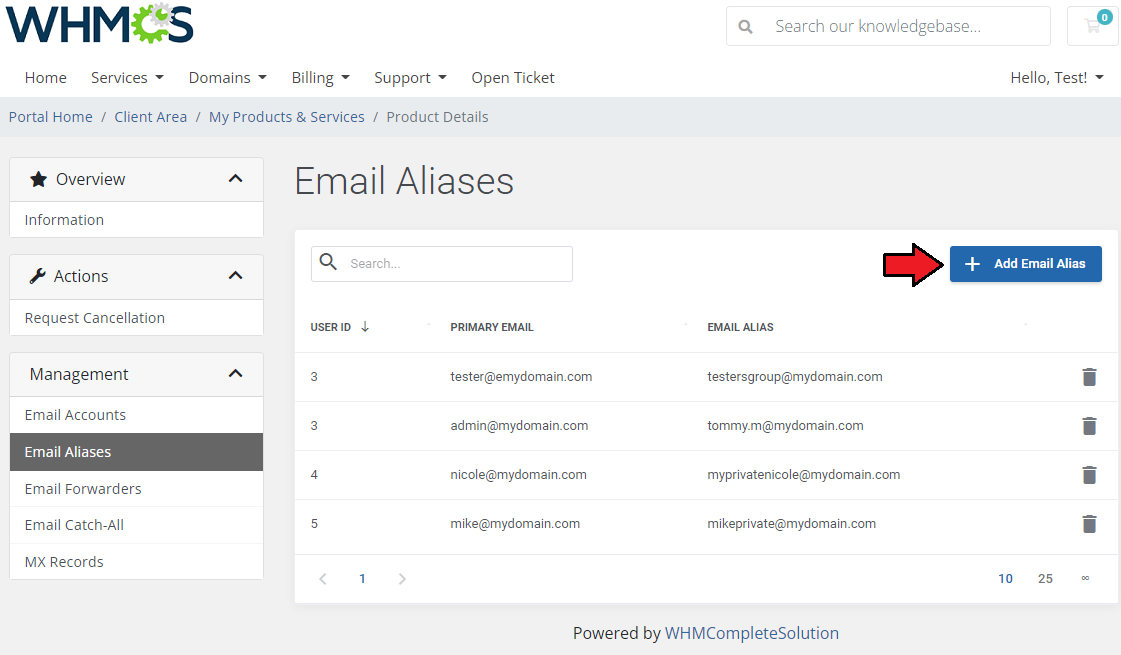Image resolution: width=1121 pixels, height=655 pixels.
Task: Click the knowledgebase search magnifier icon
Action: tap(745, 27)
